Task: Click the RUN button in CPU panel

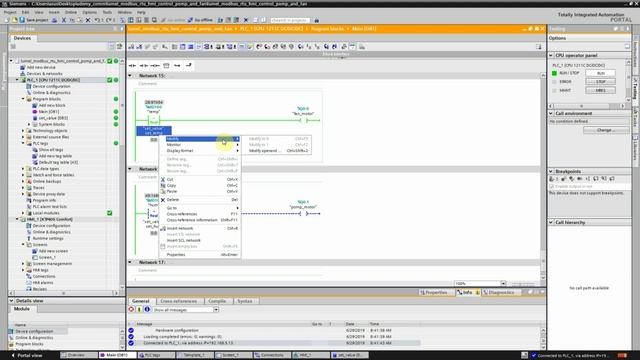Action: [600, 73]
